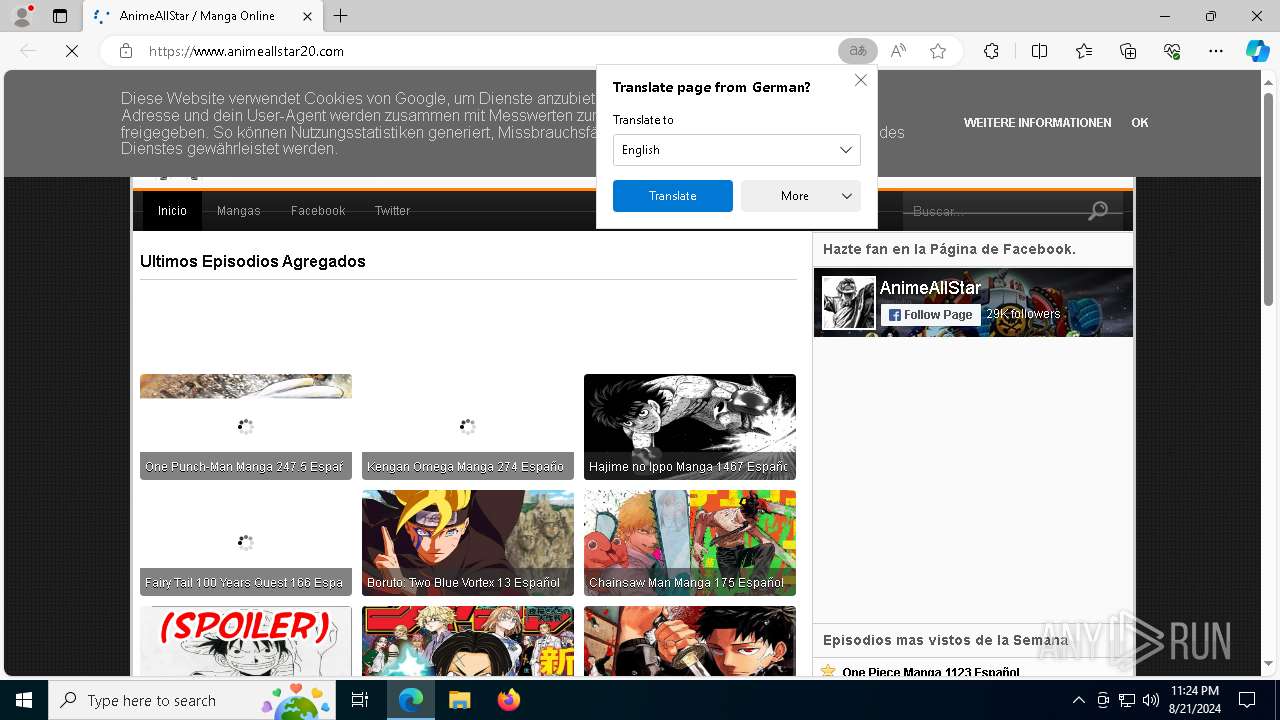Viewport: 1280px width, 720px height.
Task: Open Fairy Tail 100 Years Quest 166
Action: pyautogui.click(x=246, y=543)
